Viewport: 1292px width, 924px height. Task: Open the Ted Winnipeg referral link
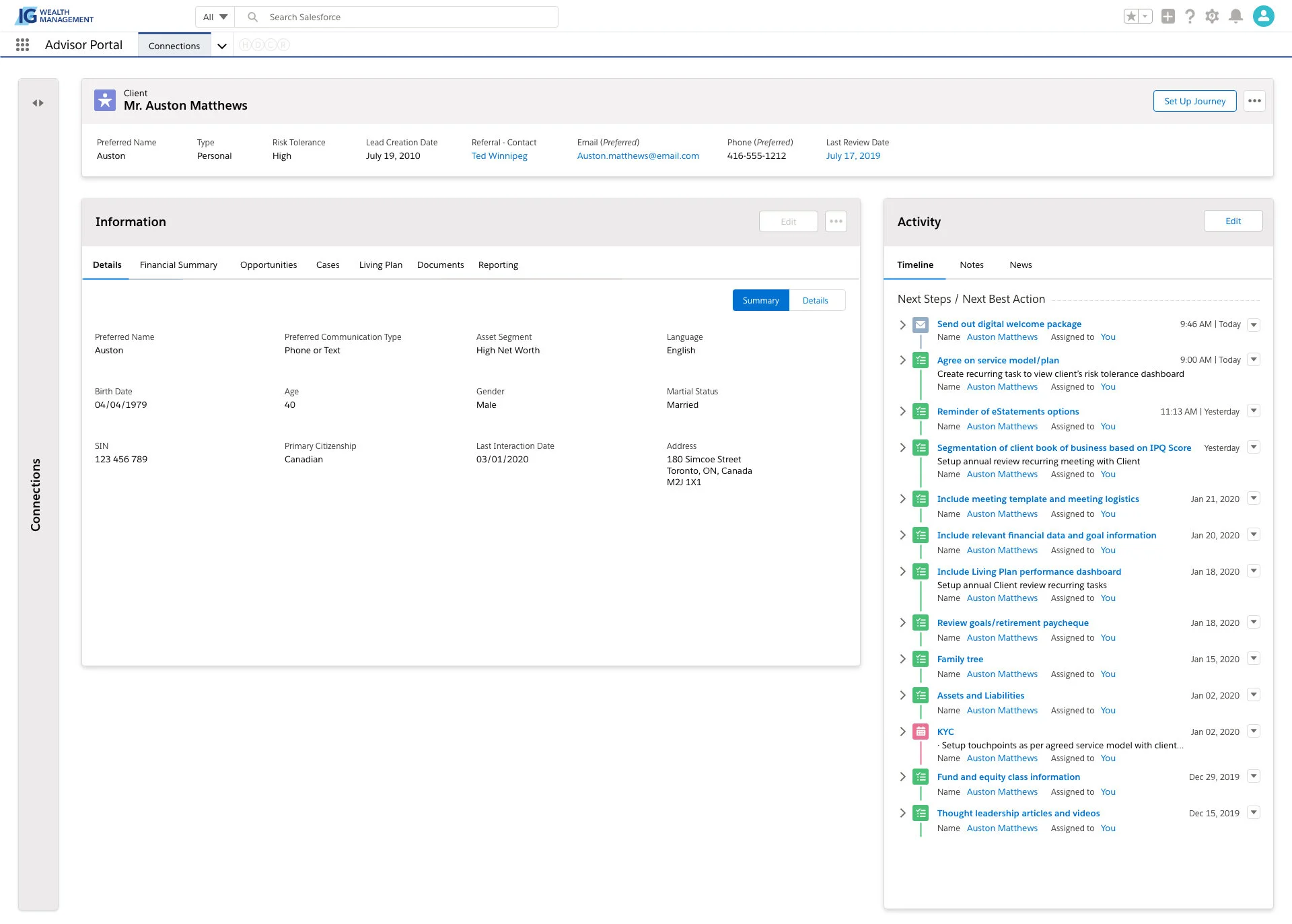[499, 156]
